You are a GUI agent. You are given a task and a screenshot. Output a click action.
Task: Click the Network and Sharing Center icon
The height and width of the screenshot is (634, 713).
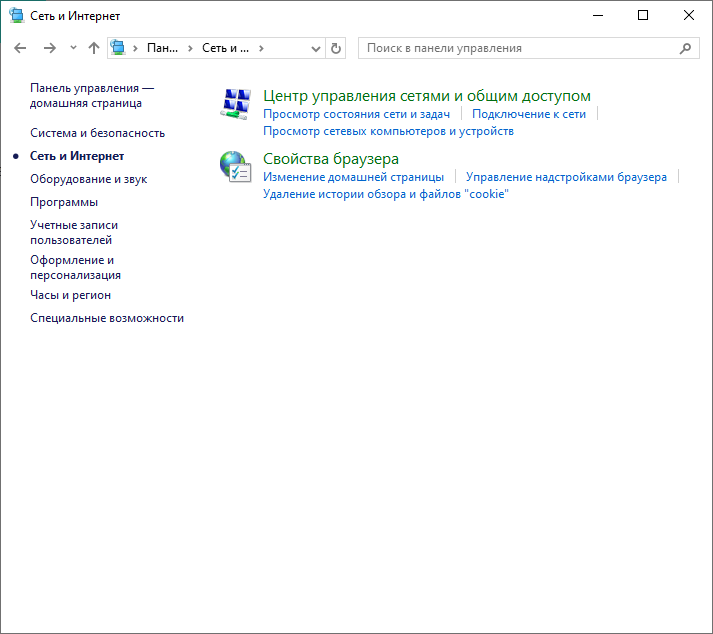(x=236, y=104)
